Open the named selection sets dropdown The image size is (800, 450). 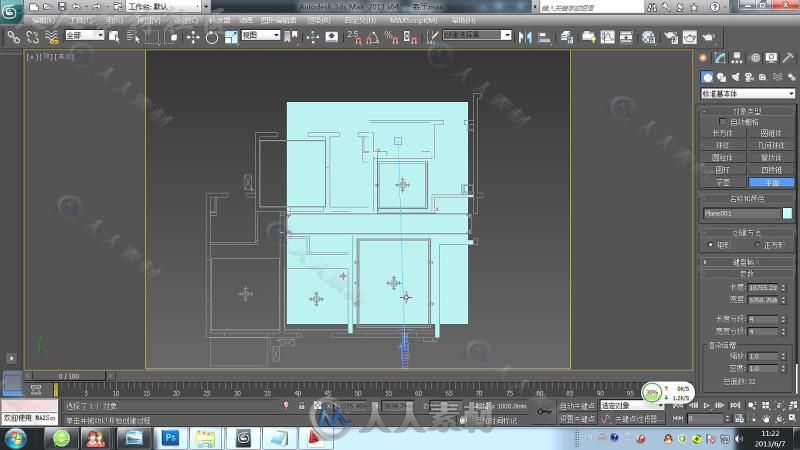[x=477, y=35]
